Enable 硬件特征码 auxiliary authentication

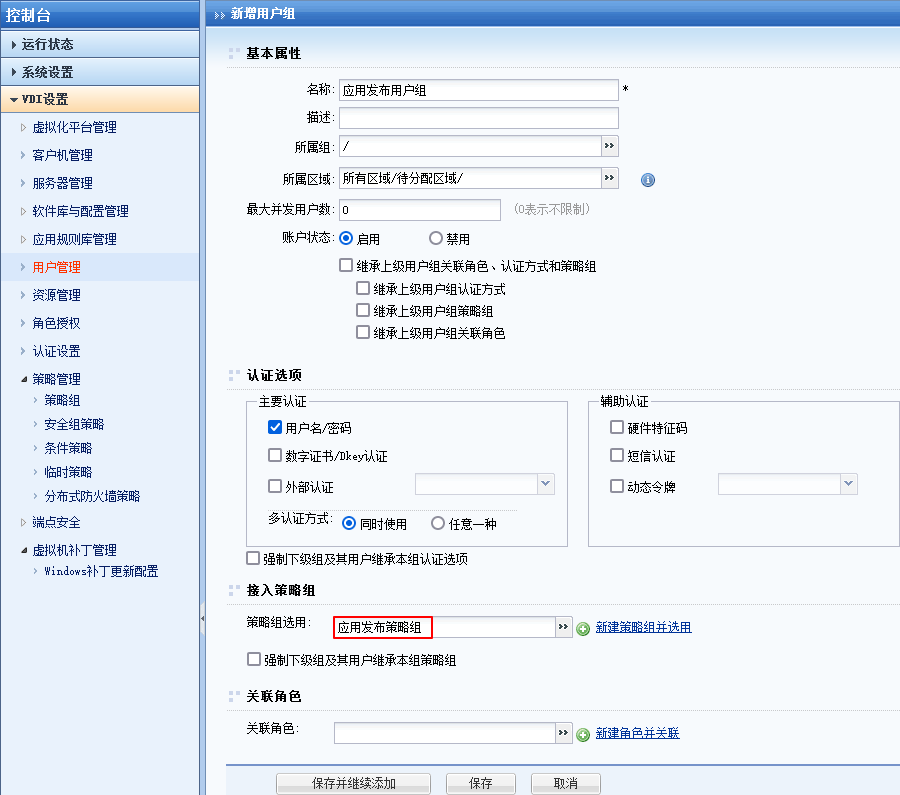coord(617,428)
